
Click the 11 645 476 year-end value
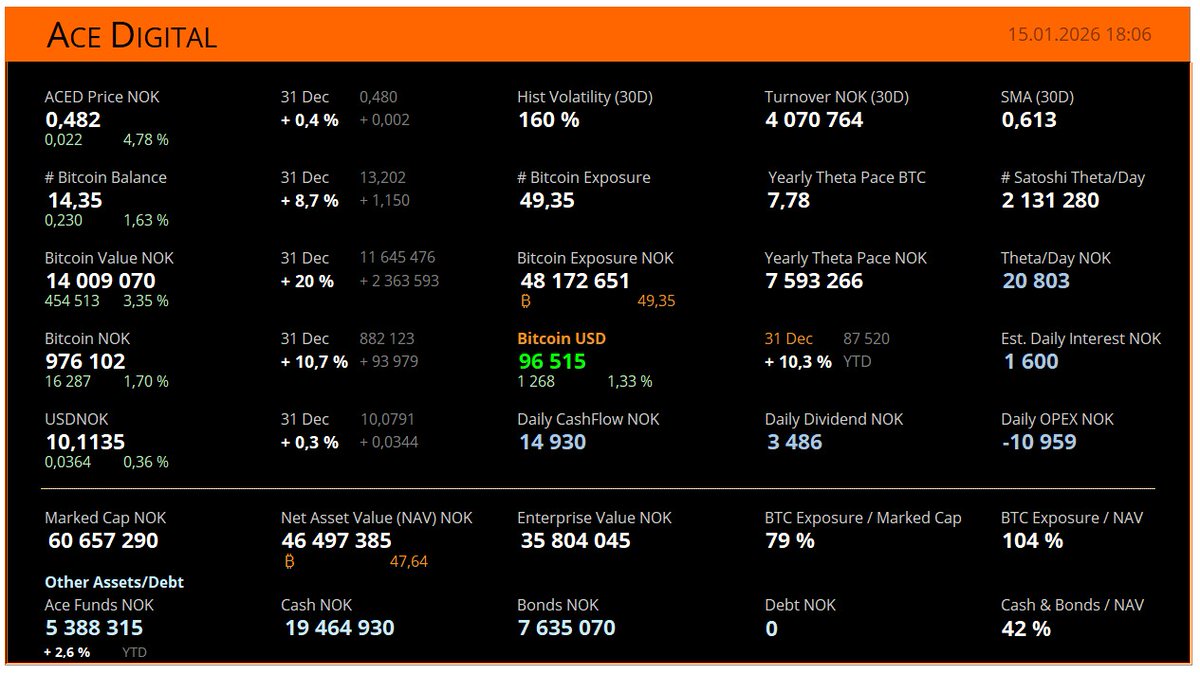[397, 258]
